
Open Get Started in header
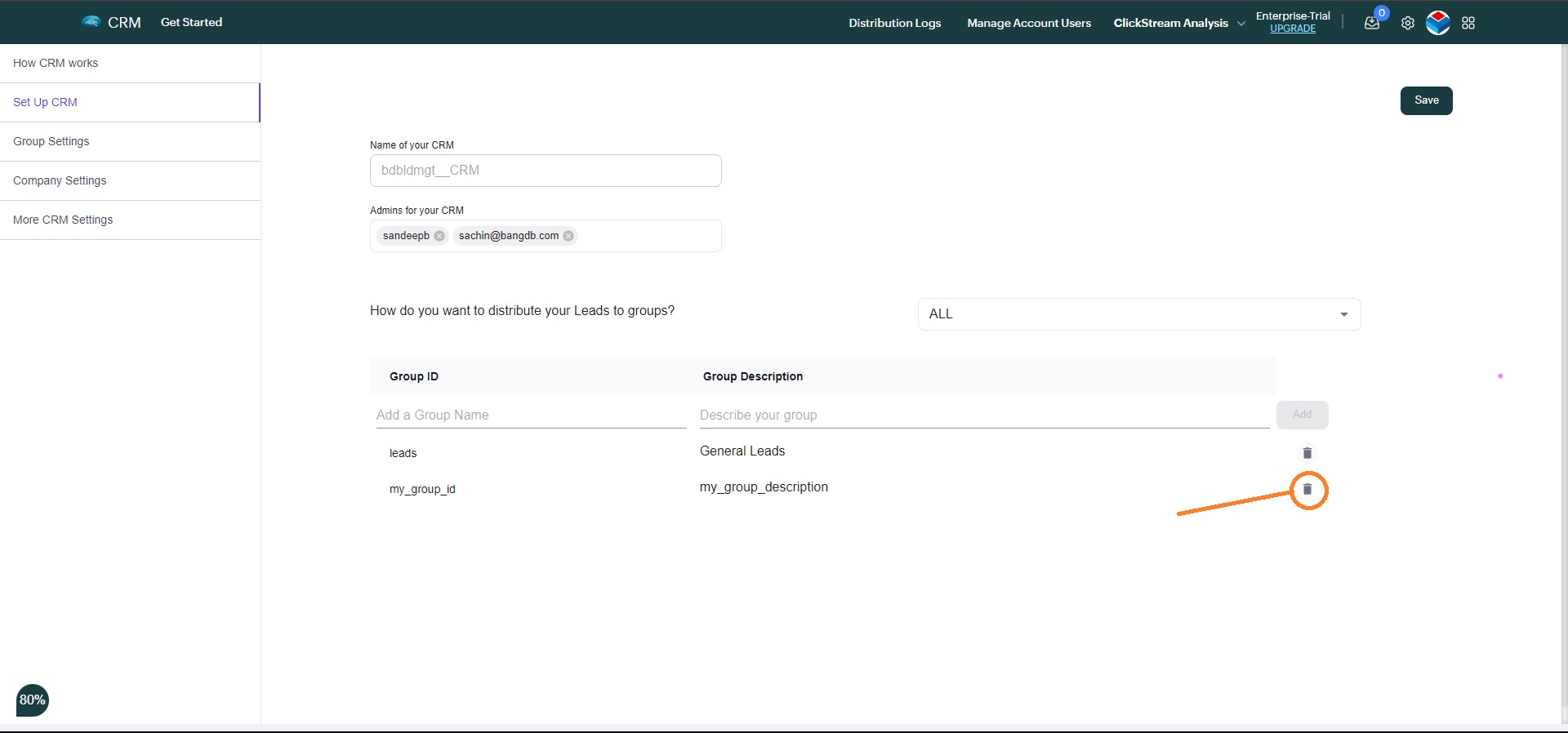click(191, 22)
